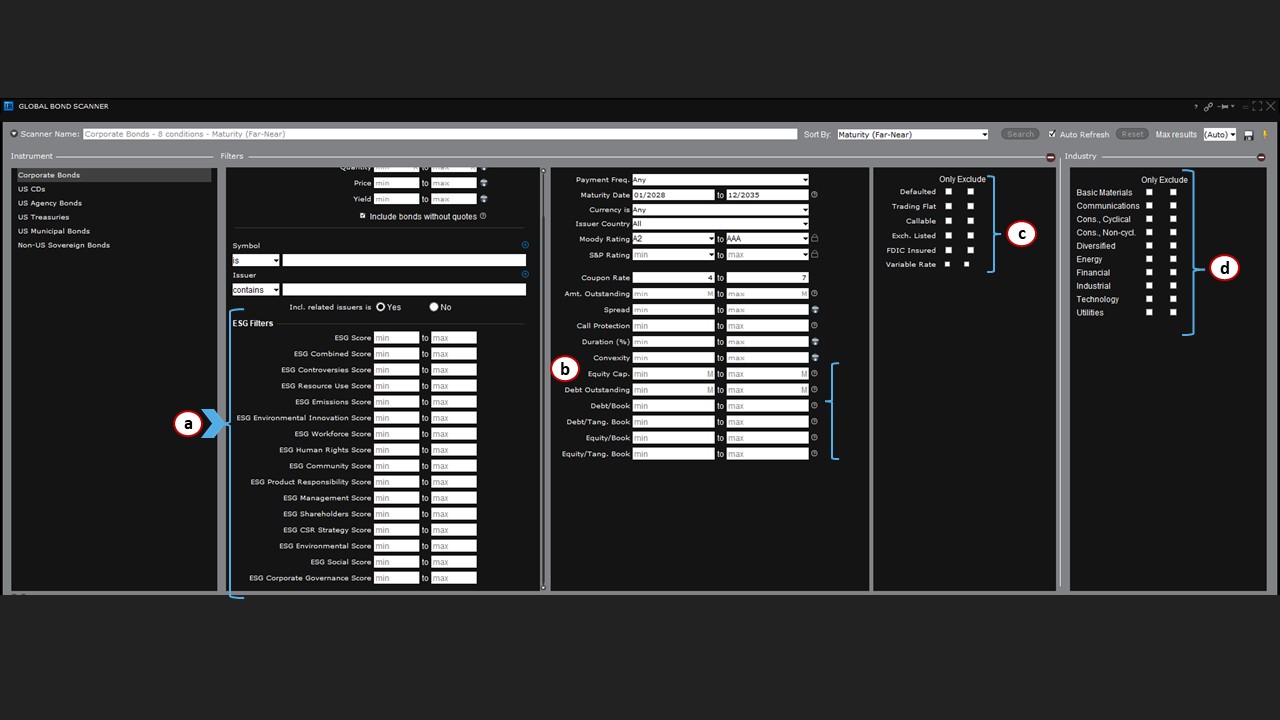The height and width of the screenshot is (720, 1280).
Task: Toggle the Auto Refresh checkbox
Action: tap(1052, 134)
